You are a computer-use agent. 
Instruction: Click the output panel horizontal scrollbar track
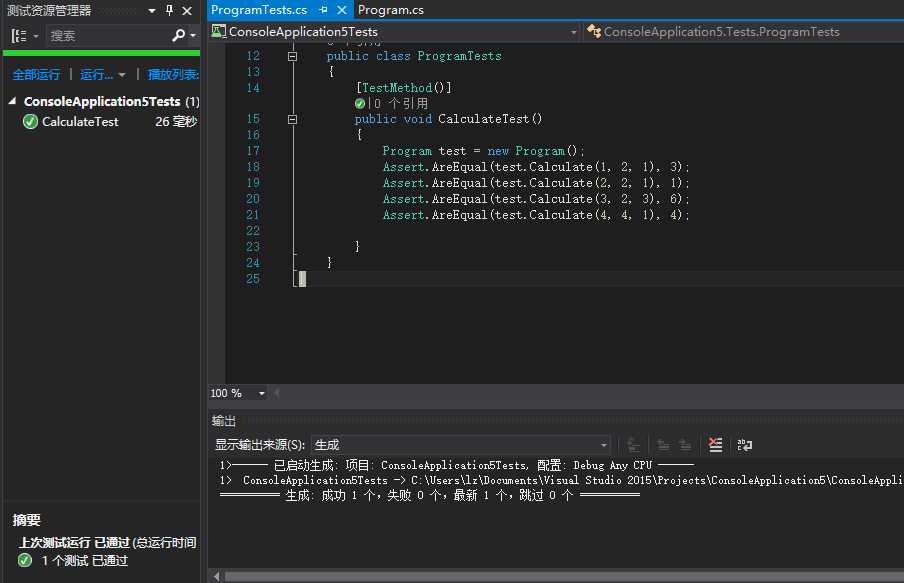click(564, 576)
